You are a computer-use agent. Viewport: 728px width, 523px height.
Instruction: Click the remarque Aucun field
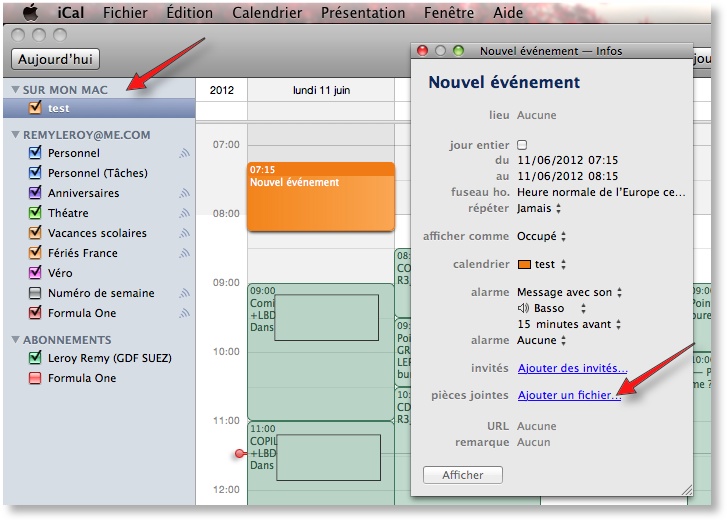click(x=533, y=442)
